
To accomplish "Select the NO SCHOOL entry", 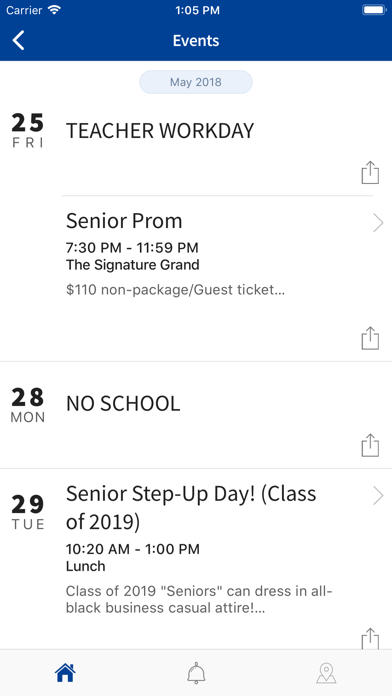I will click(123, 404).
